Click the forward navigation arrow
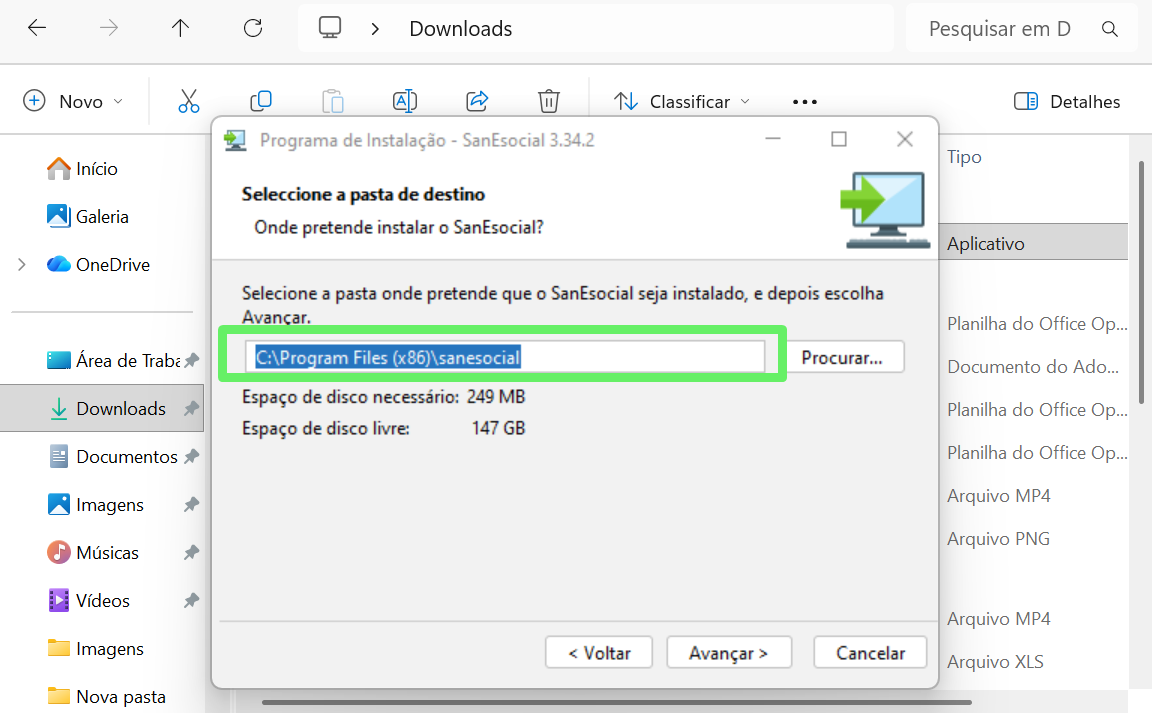The image size is (1152, 713). pyautogui.click(x=109, y=28)
